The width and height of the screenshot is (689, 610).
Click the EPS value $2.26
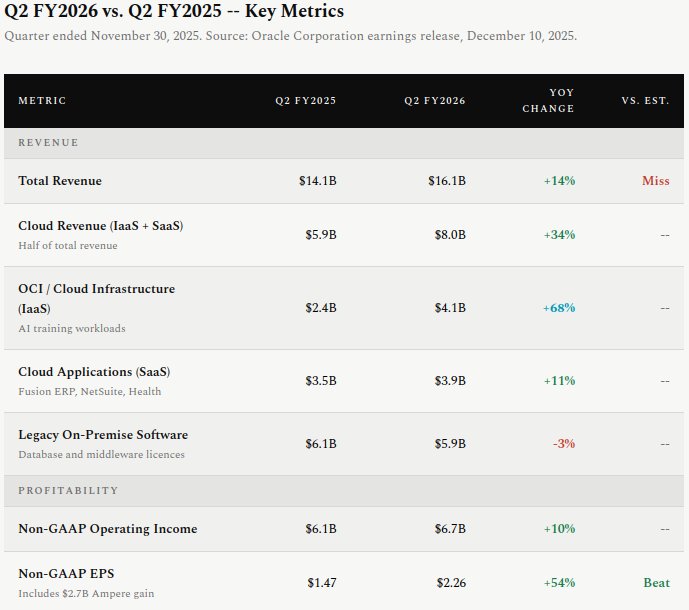451,583
